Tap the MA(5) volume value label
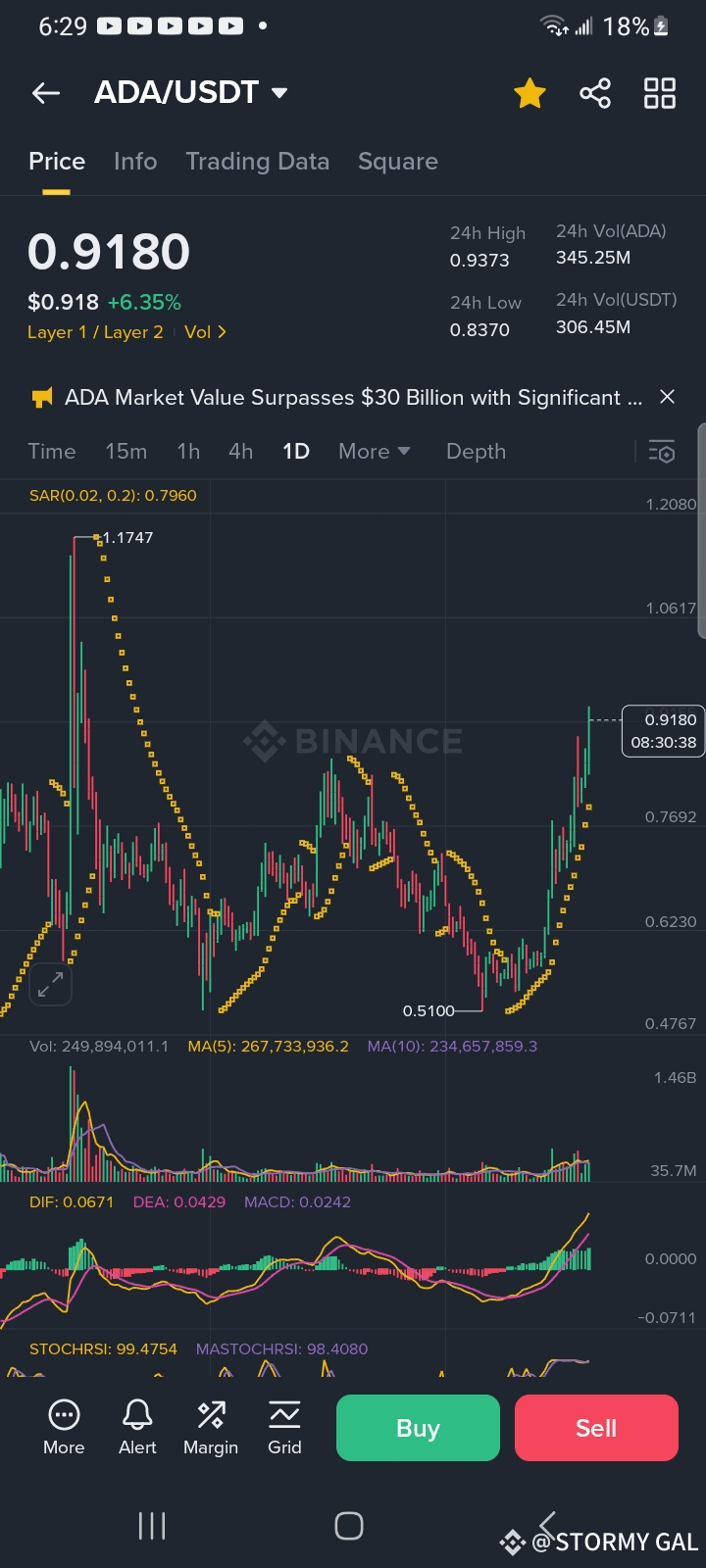The image size is (706, 1568). point(269,1047)
